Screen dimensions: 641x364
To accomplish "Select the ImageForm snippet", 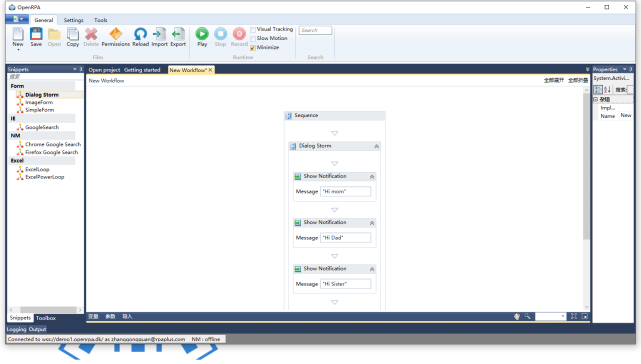I will 39,102.
